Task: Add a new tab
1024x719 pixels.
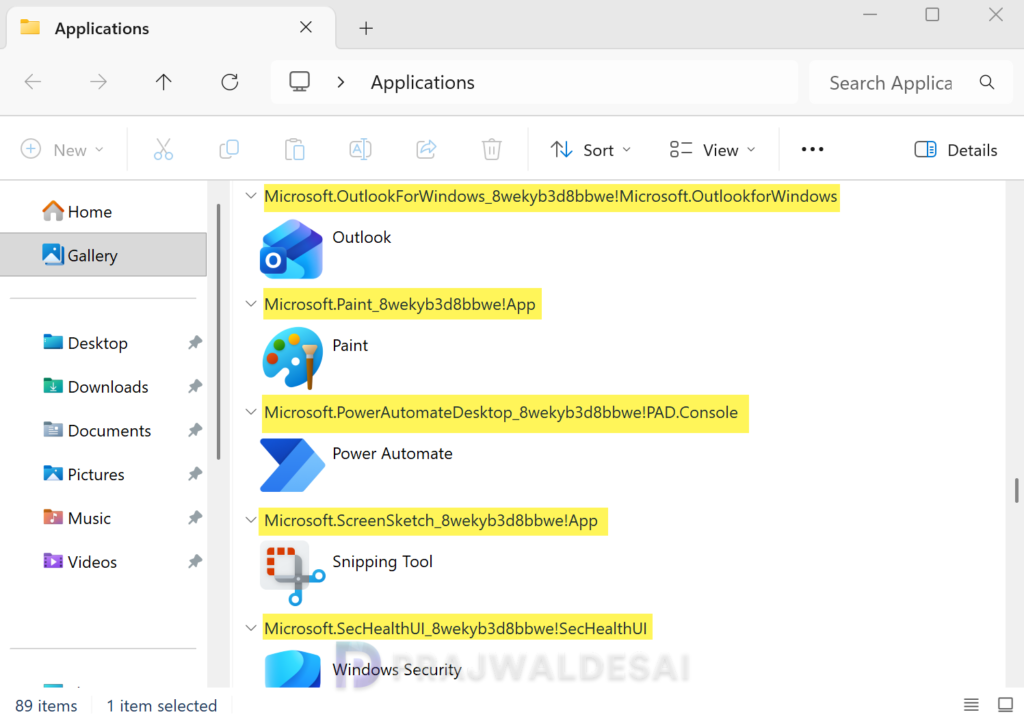Action: (x=366, y=28)
